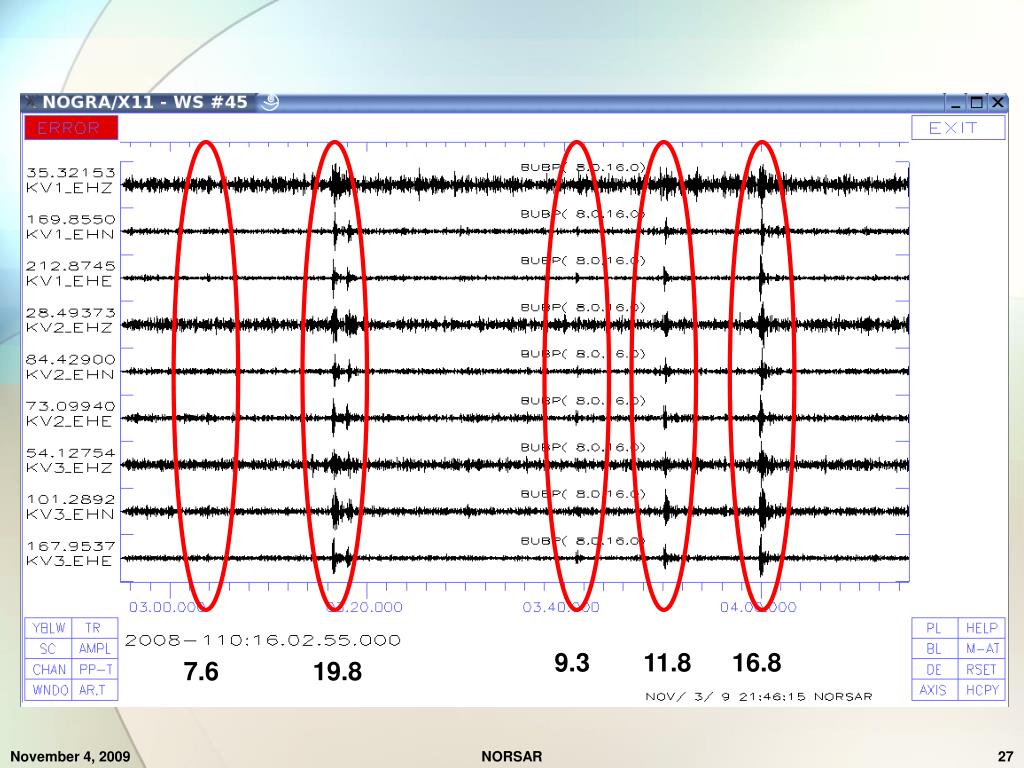Viewport: 1024px width, 768px height.
Task: Select the TR command button
Action: pos(95,628)
